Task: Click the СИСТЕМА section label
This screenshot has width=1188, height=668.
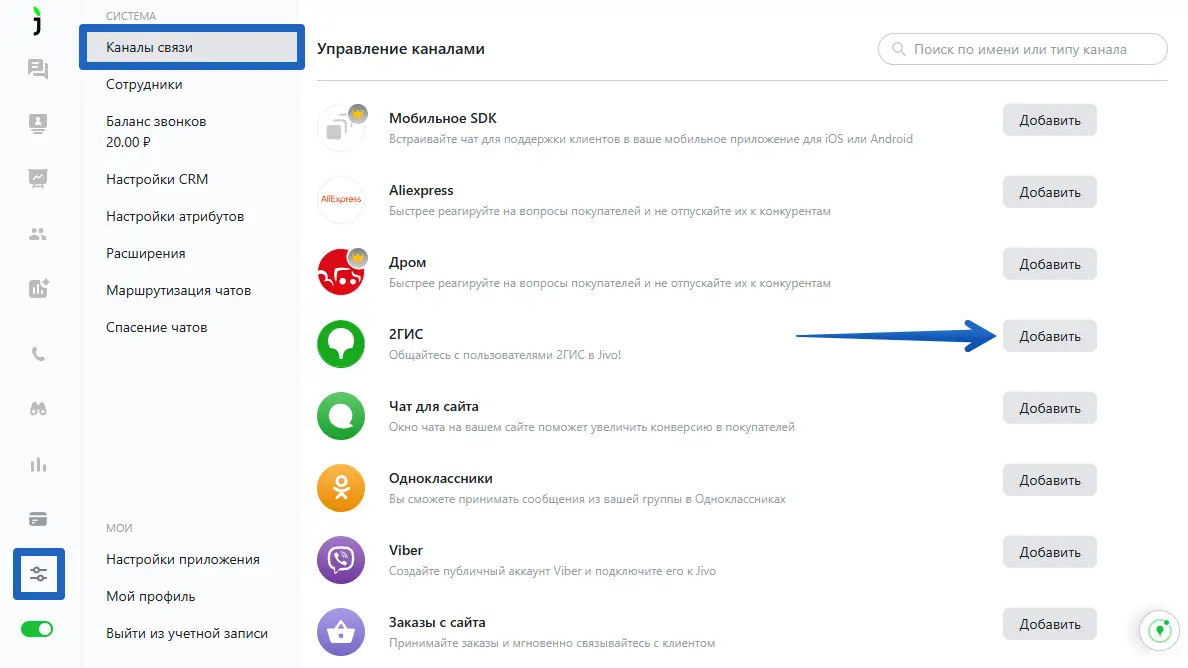Action: point(130,16)
